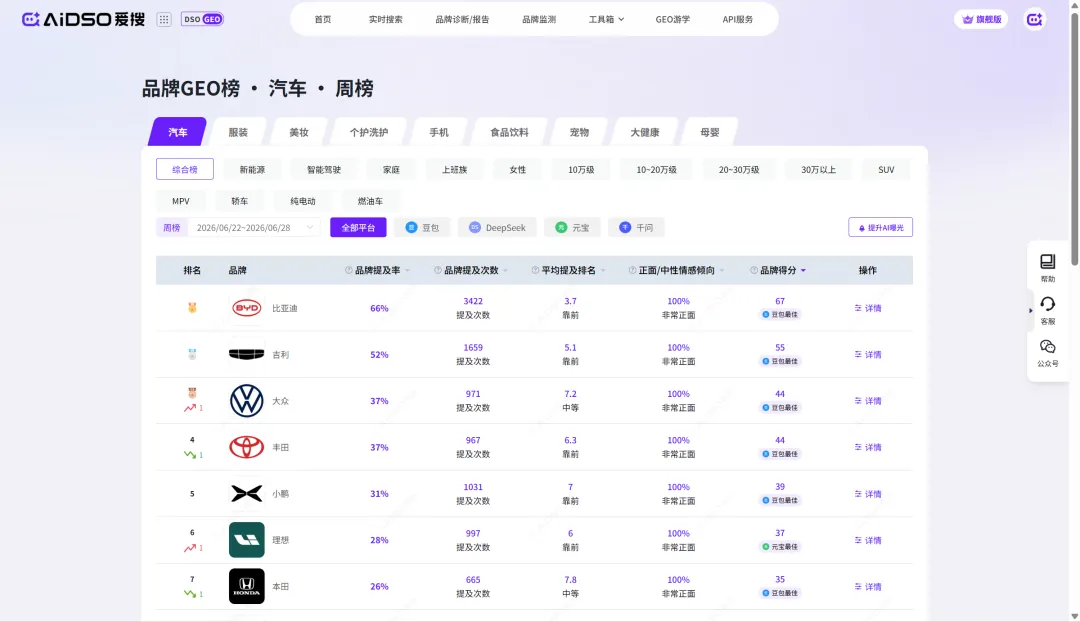Image resolution: width=1080 pixels, height=622 pixels.
Task: Click the 提升AI曝光 button
Action: 880,227
